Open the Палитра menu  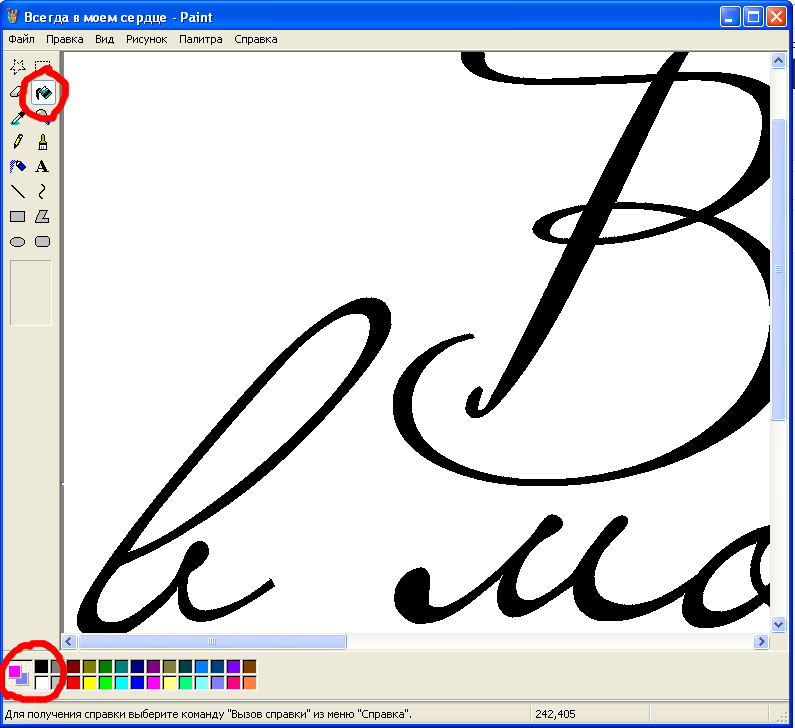point(201,39)
